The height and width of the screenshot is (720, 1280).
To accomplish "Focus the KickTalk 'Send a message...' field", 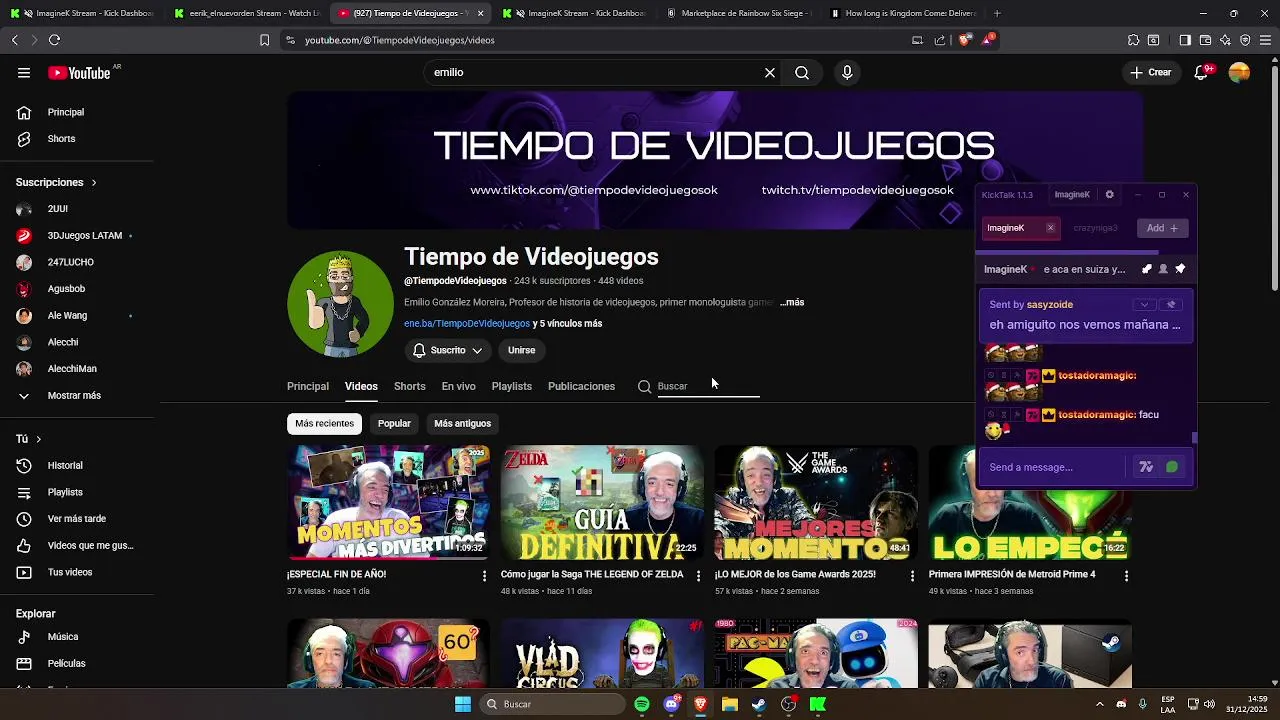I will click(x=1055, y=467).
